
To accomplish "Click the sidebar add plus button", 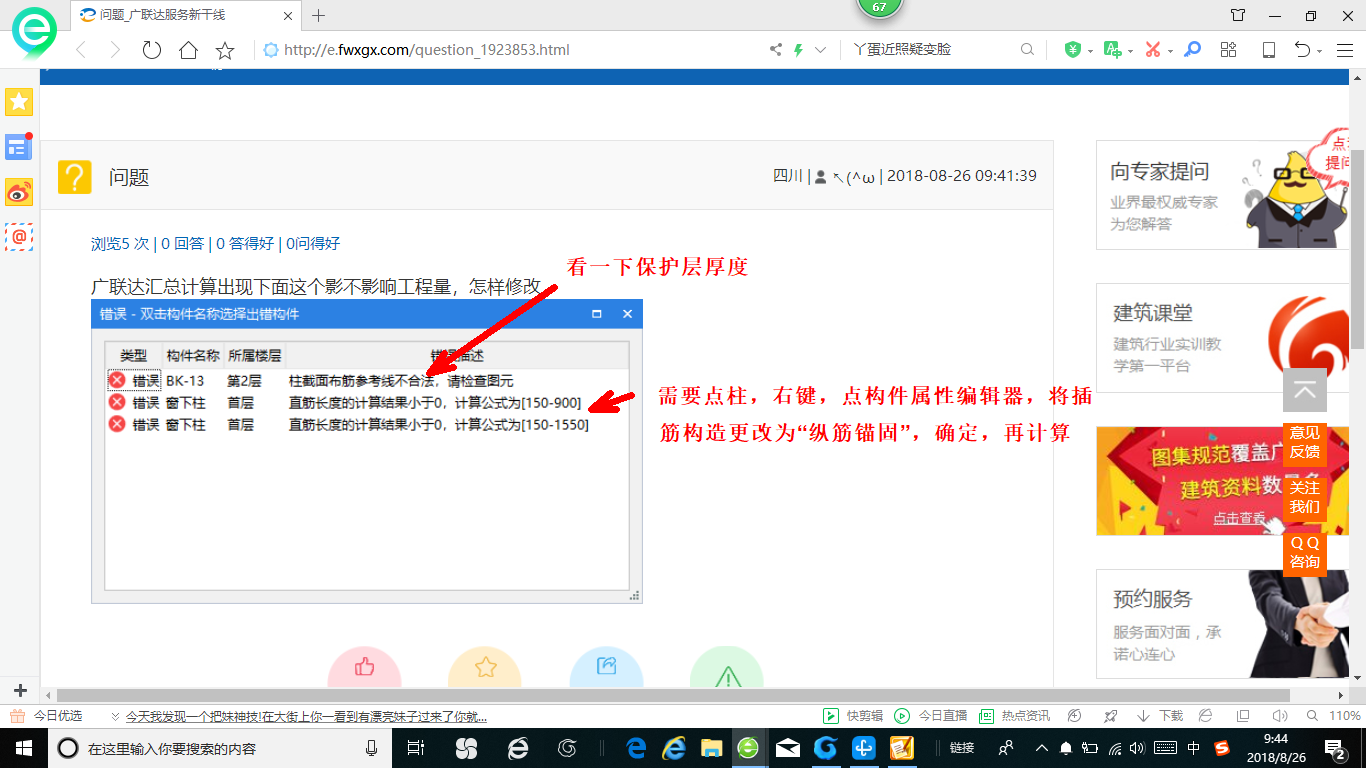I will [x=20, y=691].
